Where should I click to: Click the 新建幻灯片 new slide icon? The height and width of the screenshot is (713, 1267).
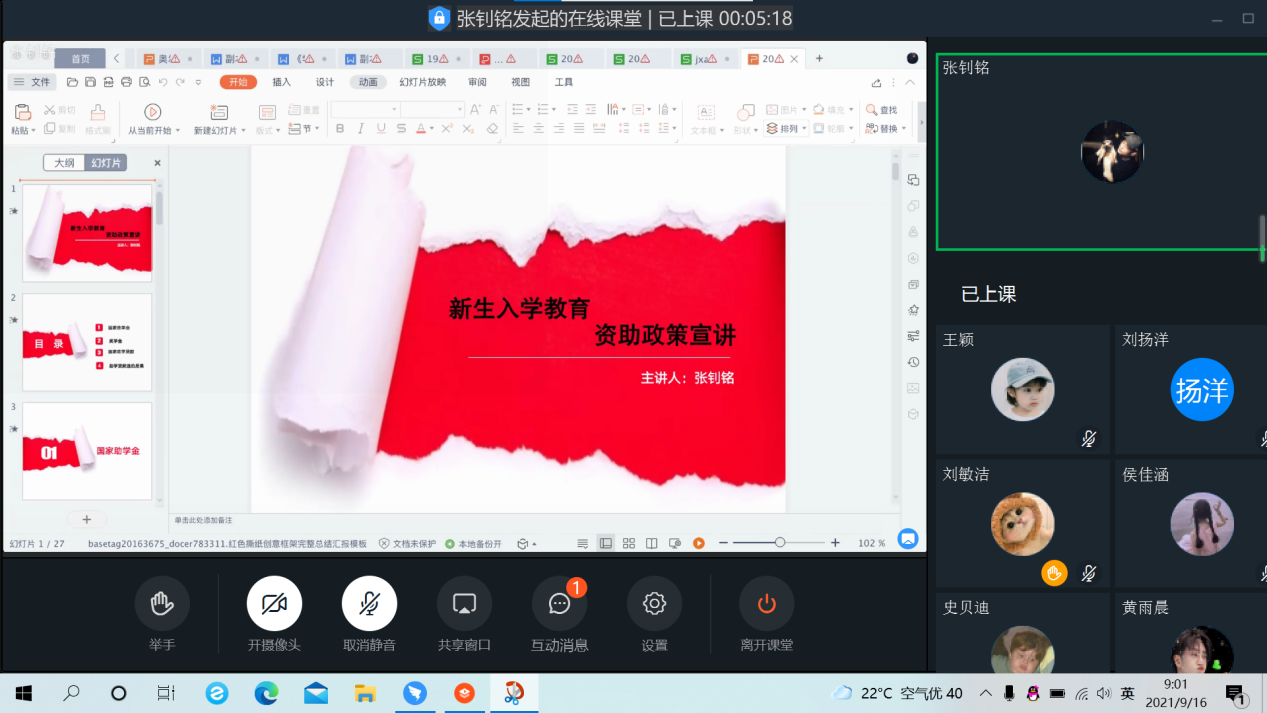coord(219,112)
